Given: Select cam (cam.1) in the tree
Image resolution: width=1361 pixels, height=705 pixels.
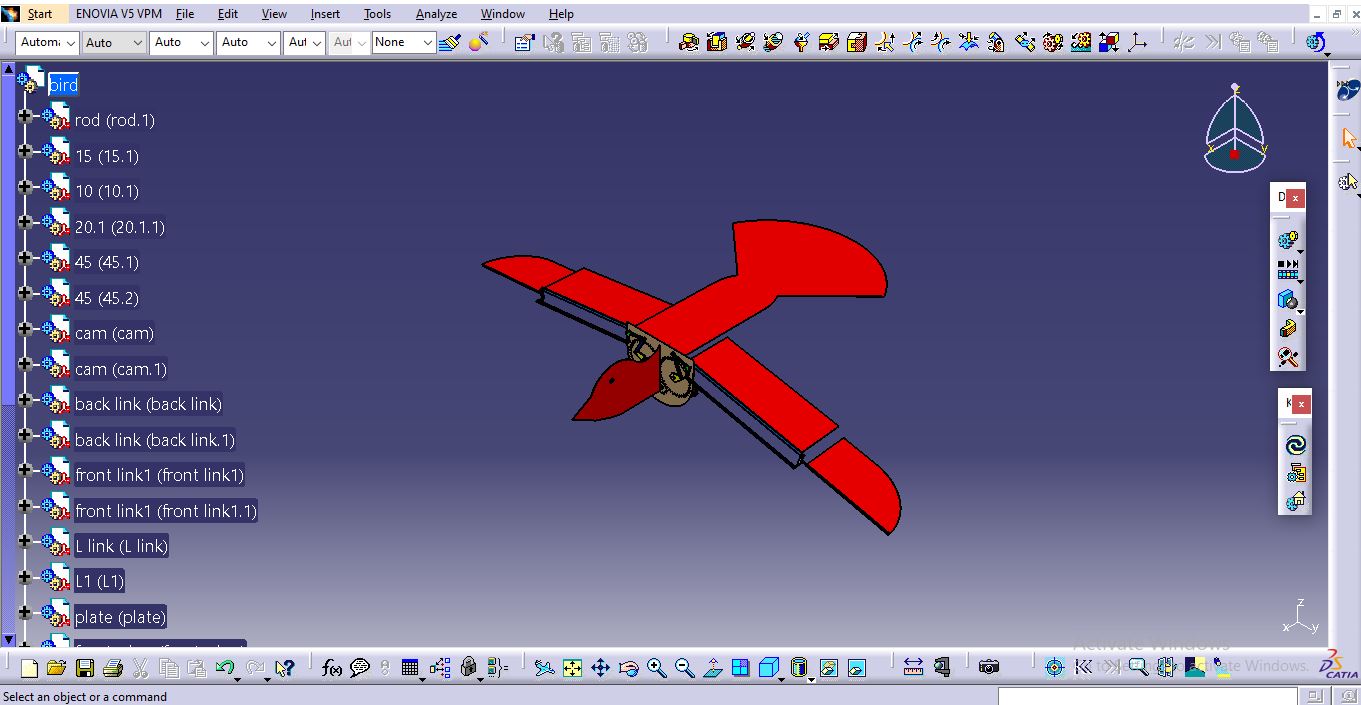Looking at the screenshot, I should pos(121,369).
